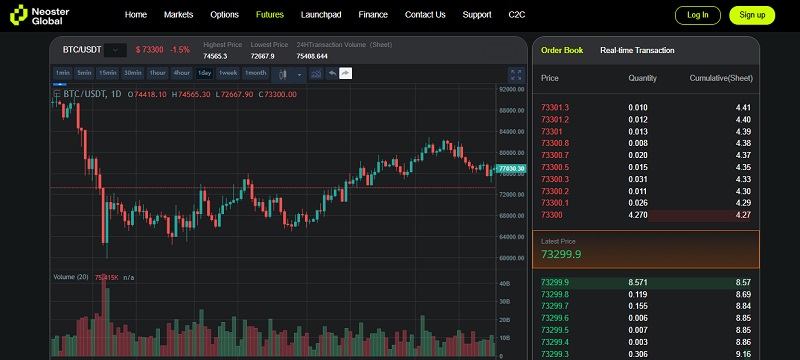Switch to Order Book tab
800x360 pixels.
point(562,50)
